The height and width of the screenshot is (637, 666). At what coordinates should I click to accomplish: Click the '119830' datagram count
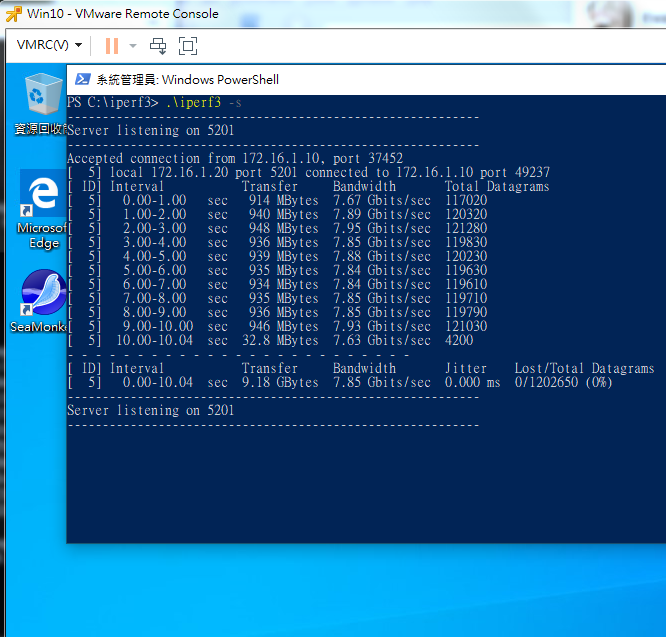[x=466, y=242]
